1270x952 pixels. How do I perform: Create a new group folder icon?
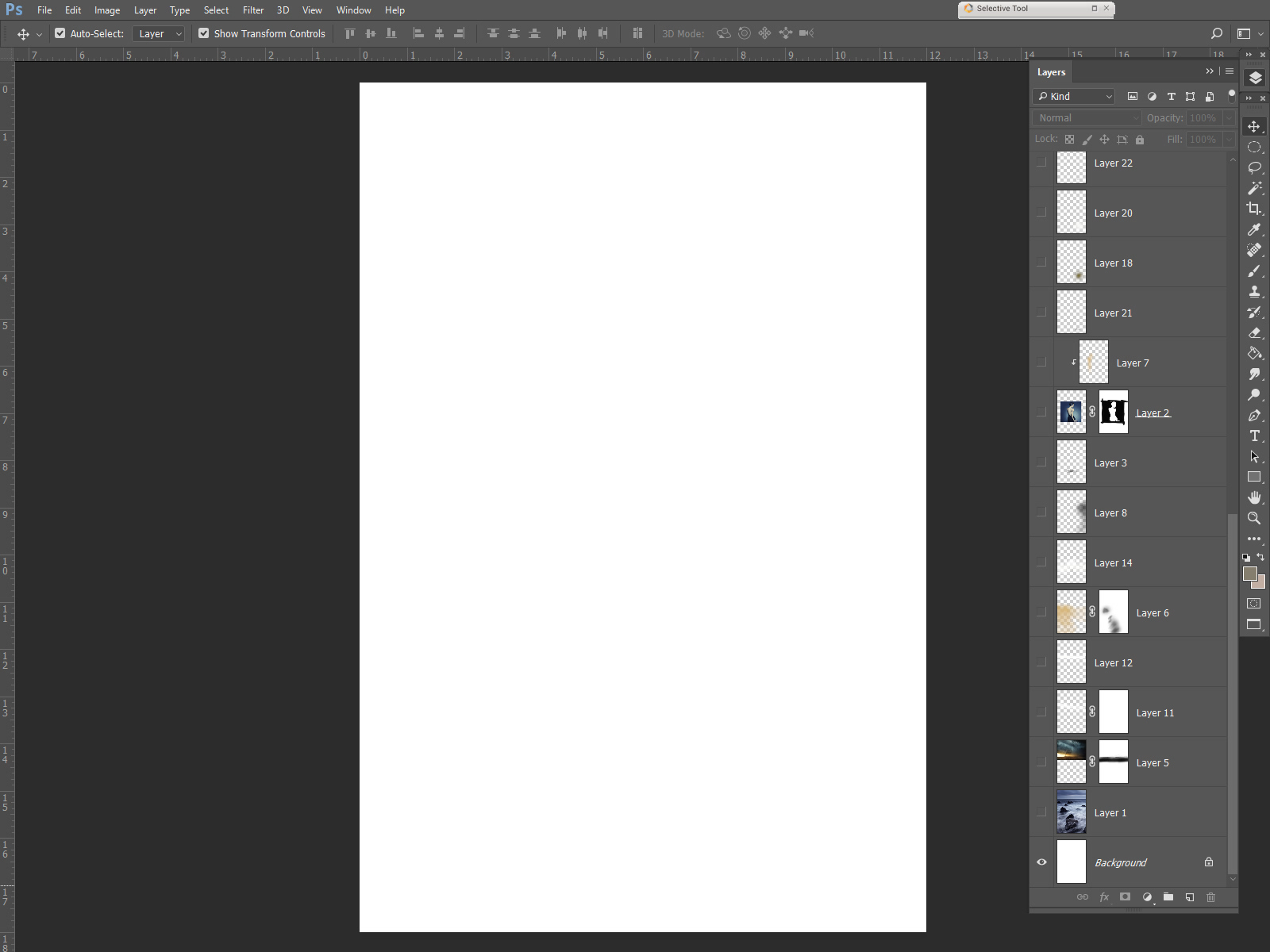[1168, 897]
